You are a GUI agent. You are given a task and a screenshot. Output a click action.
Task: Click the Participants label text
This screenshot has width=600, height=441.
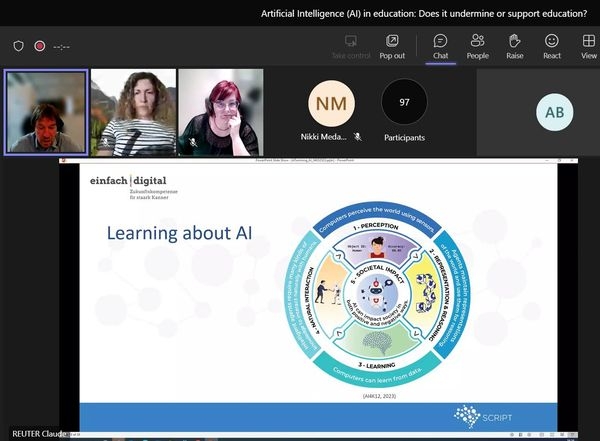pos(404,137)
